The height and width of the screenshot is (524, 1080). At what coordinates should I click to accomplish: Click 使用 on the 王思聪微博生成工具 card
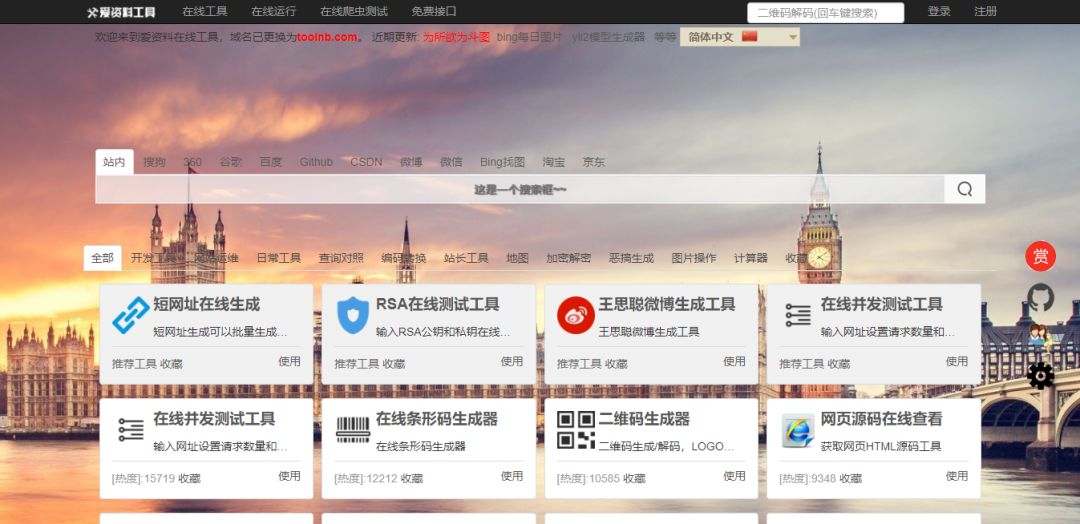734,361
